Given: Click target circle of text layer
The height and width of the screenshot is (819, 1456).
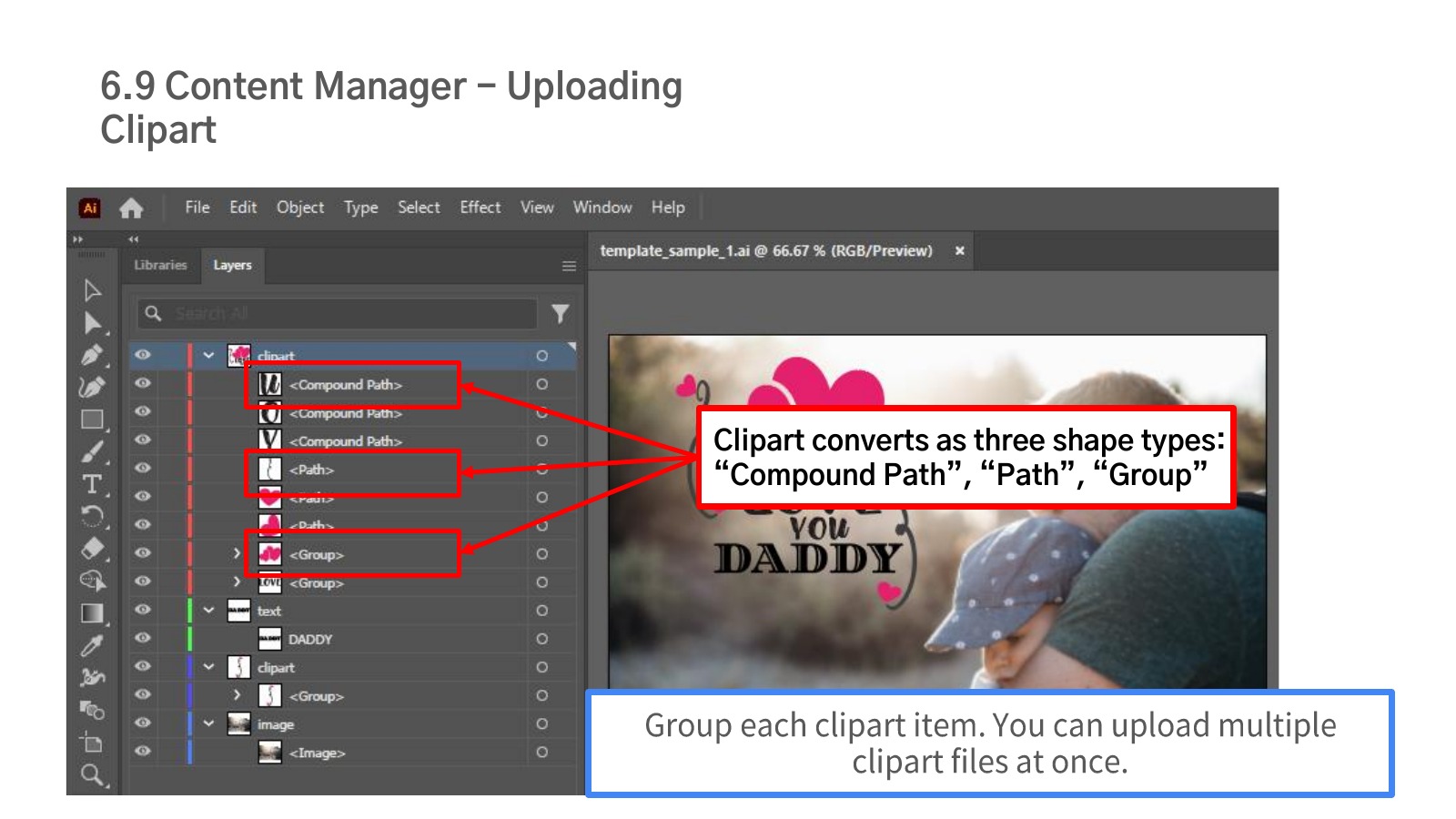Looking at the screenshot, I should (x=542, y=611).
